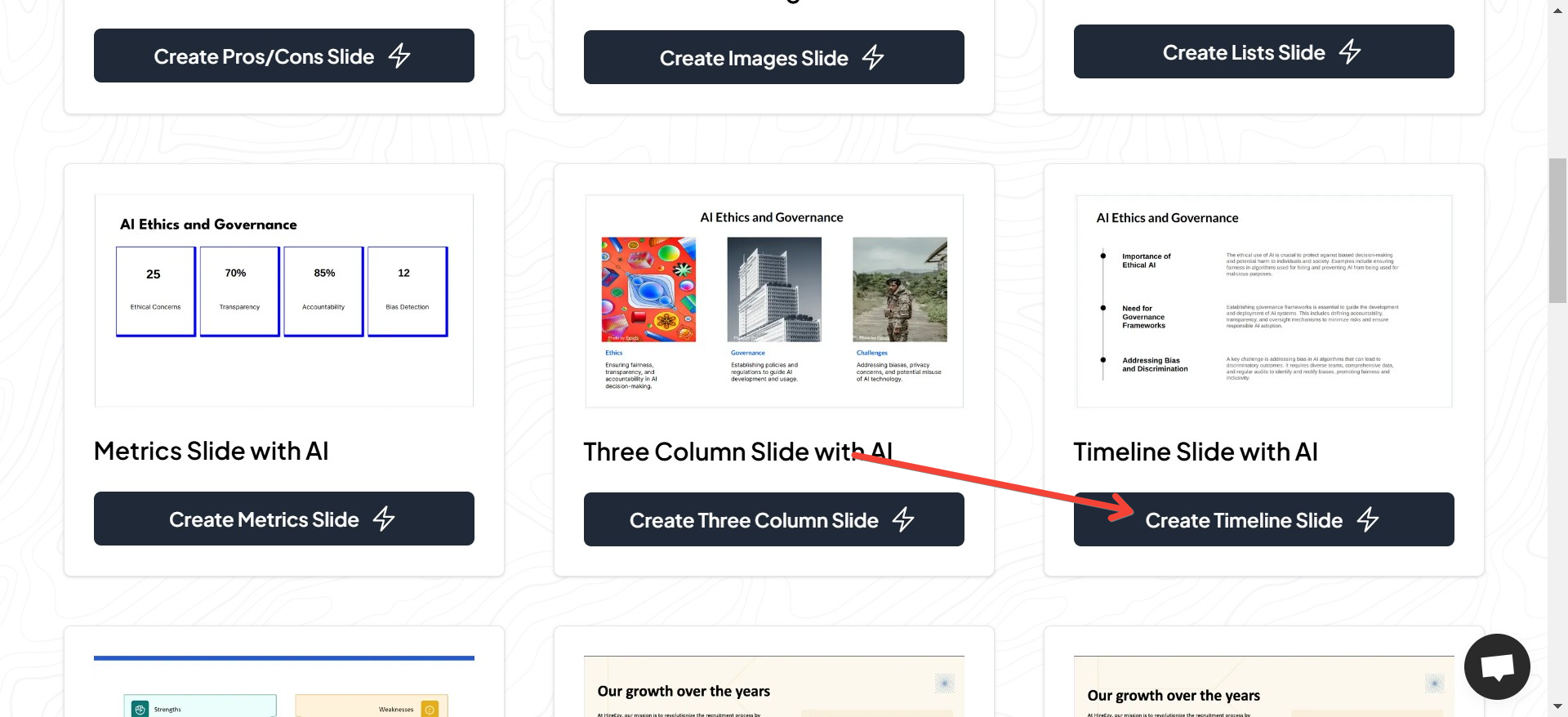
Task: Click the Create Timeline Slide button
Action: pyautogui.click(x=1263, y=519)
